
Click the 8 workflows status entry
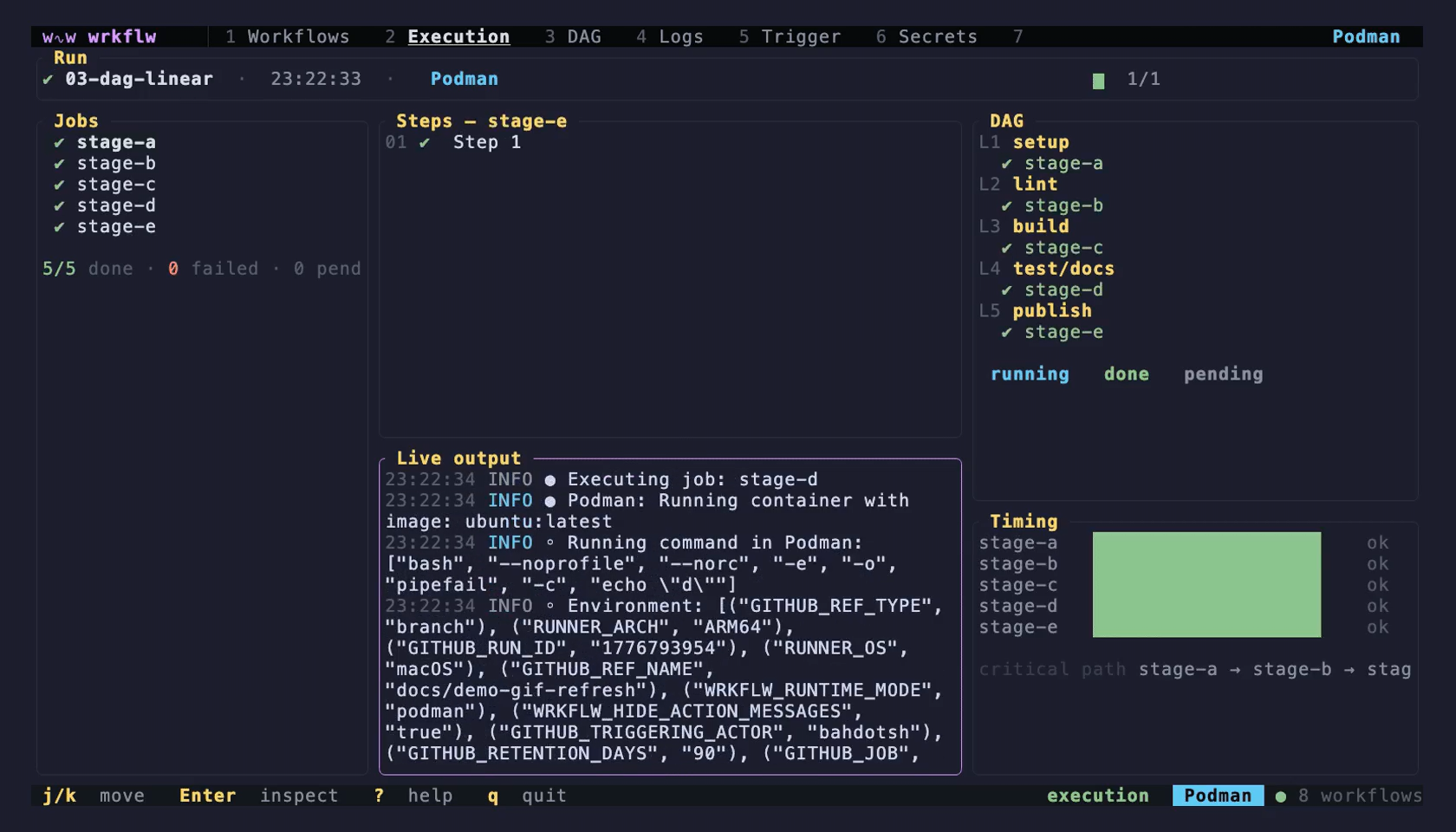click(x=1360, y=796)
